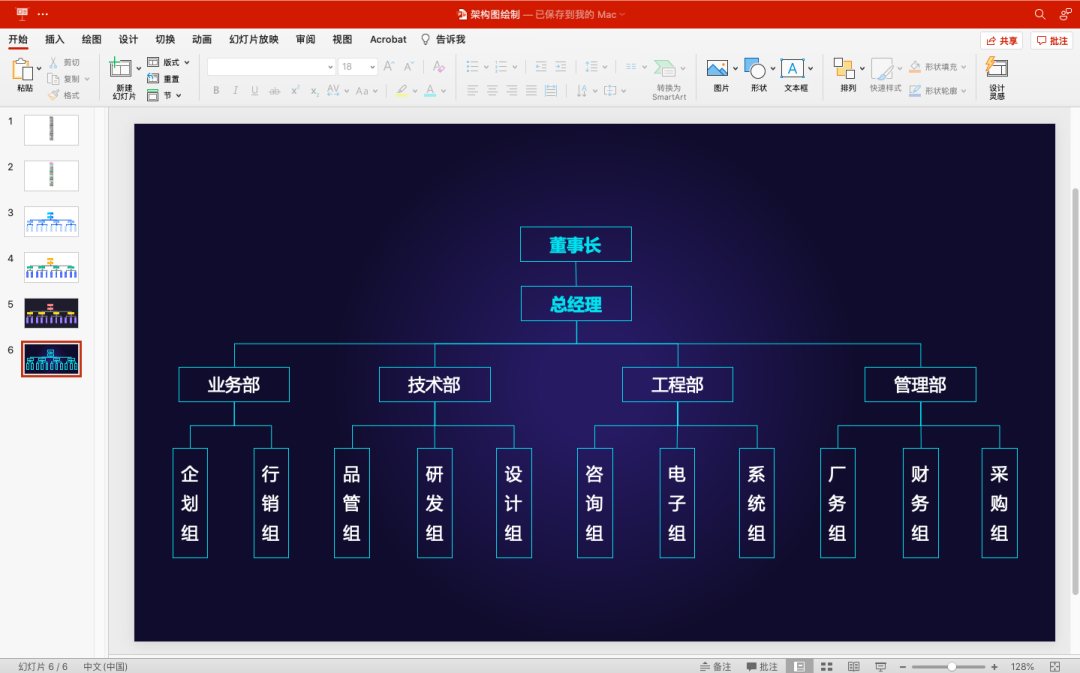The width and height of the screenshot is (1080, 673).
Task: Toggle subscript formatting
Action: [314, 90]
